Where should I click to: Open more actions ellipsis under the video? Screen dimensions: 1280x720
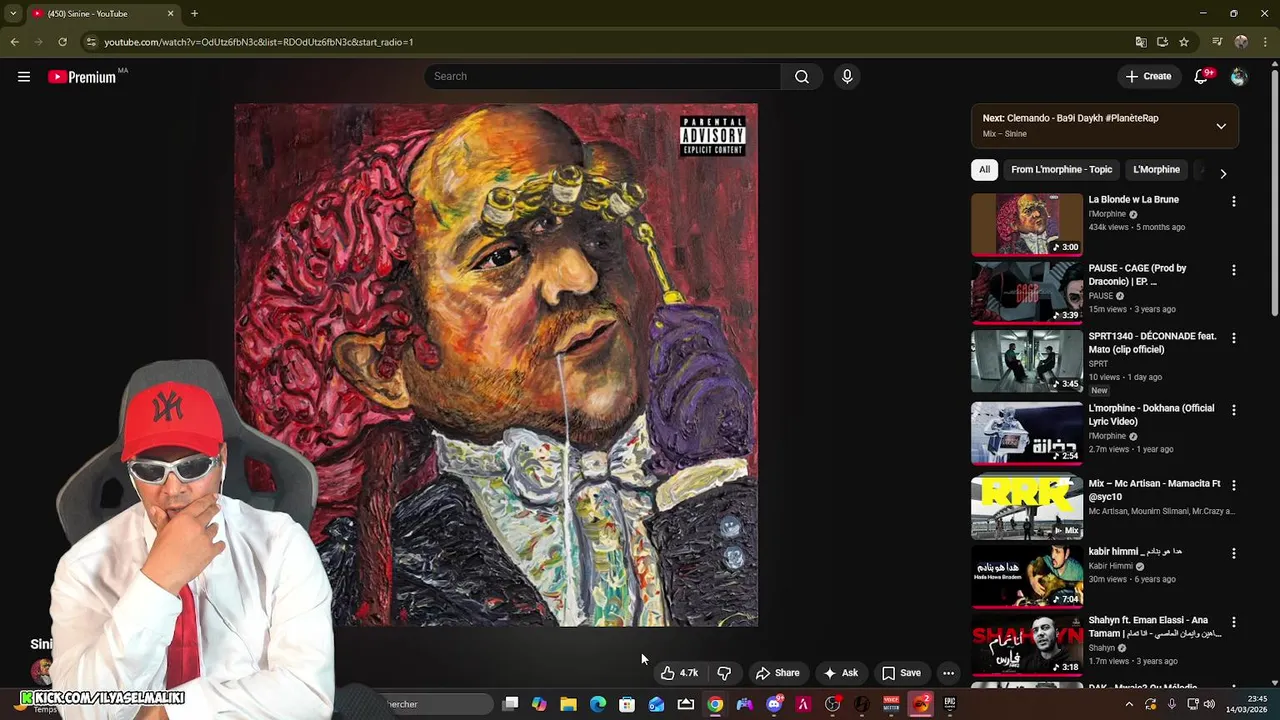(x=948, y=673)
